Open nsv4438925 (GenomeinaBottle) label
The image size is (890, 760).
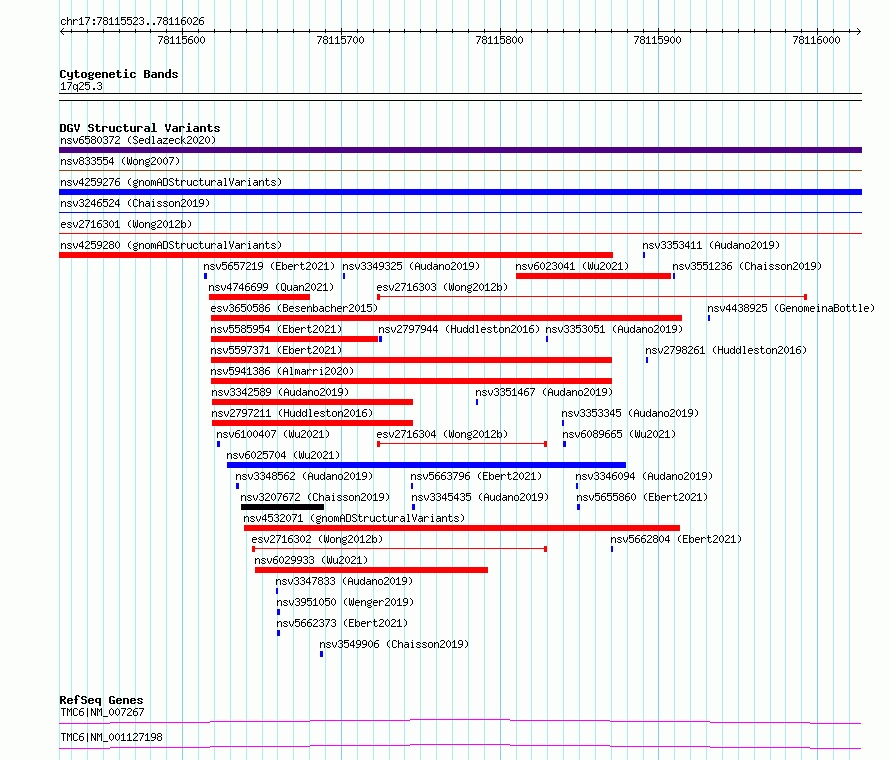click(x=791, y=308)
